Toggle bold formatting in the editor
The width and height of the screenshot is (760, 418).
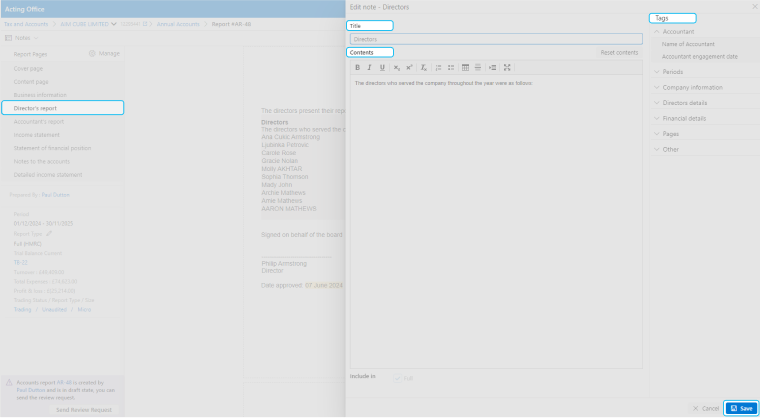(x=357, y=67)
